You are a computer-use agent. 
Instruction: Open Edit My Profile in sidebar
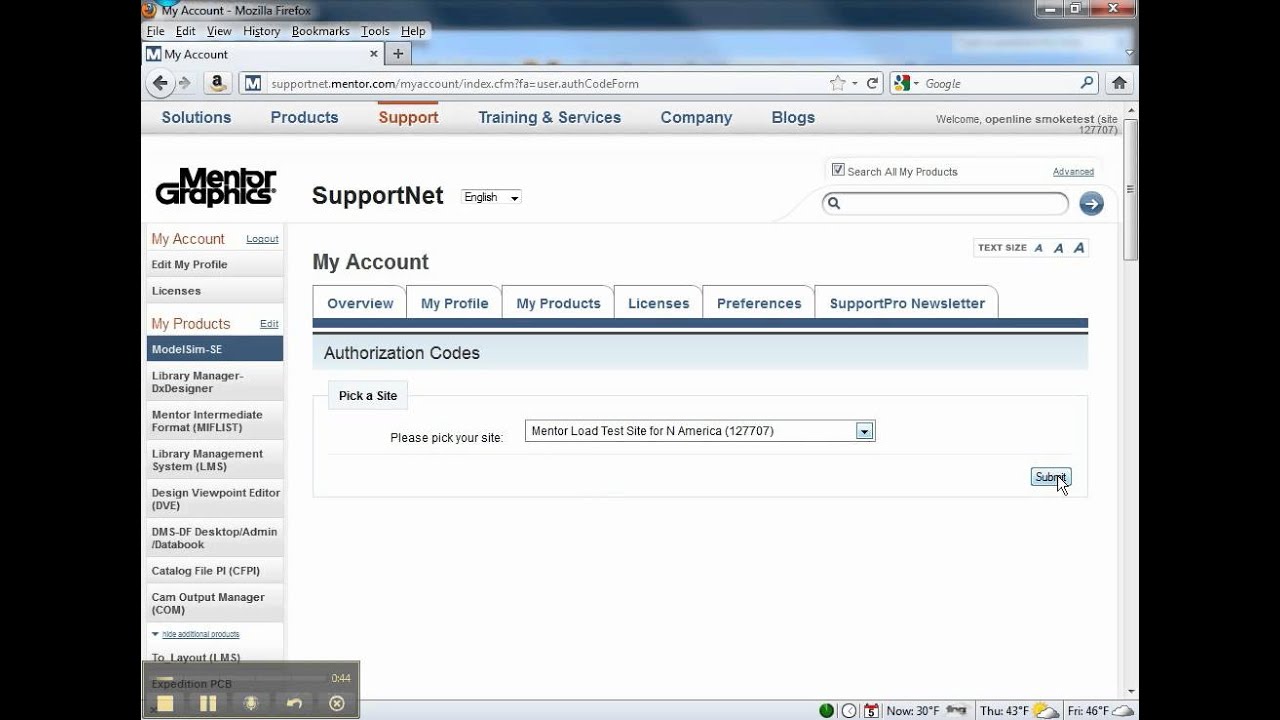(x=214, y=265)
